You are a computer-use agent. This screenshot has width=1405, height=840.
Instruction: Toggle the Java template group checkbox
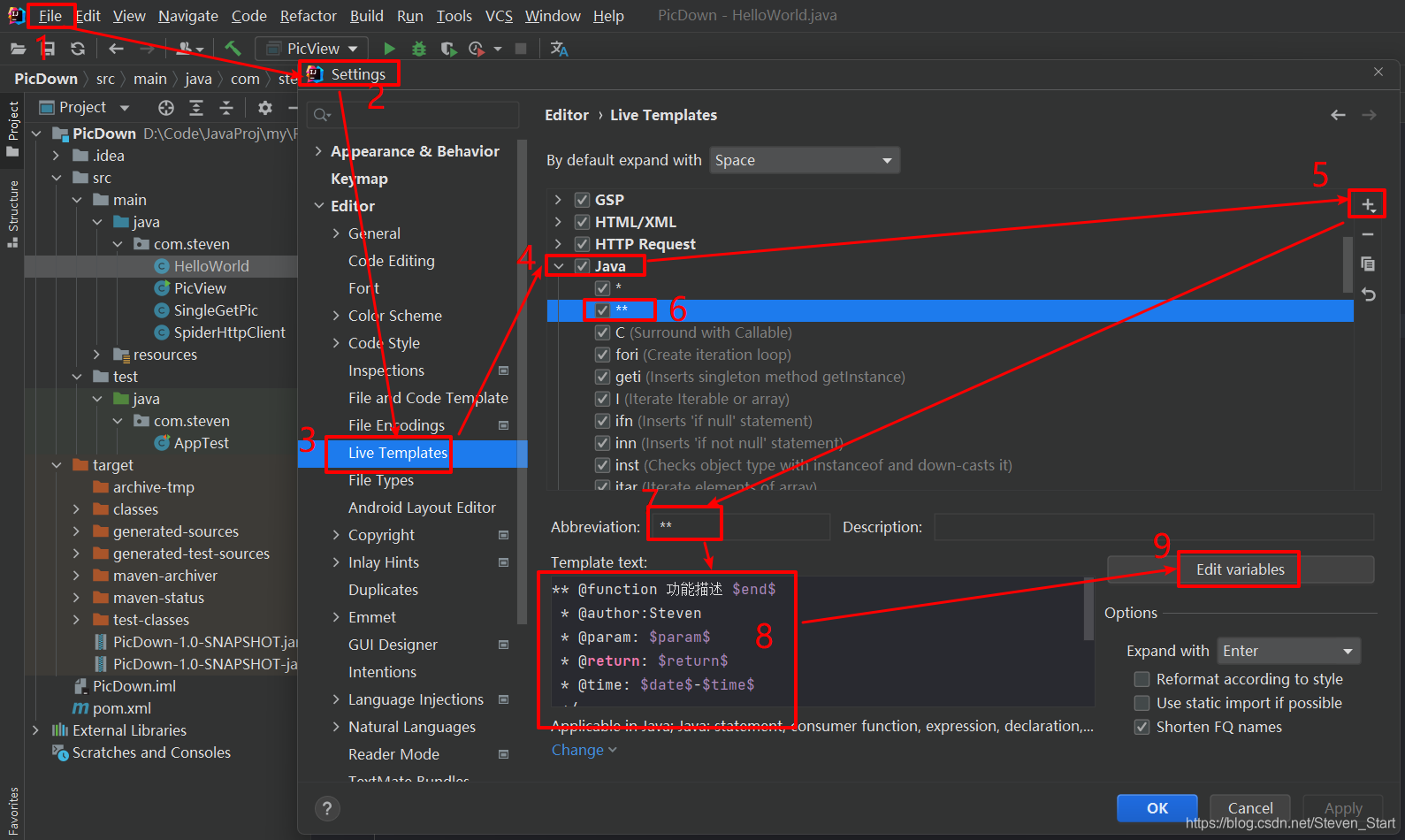[x=582, y=266]
